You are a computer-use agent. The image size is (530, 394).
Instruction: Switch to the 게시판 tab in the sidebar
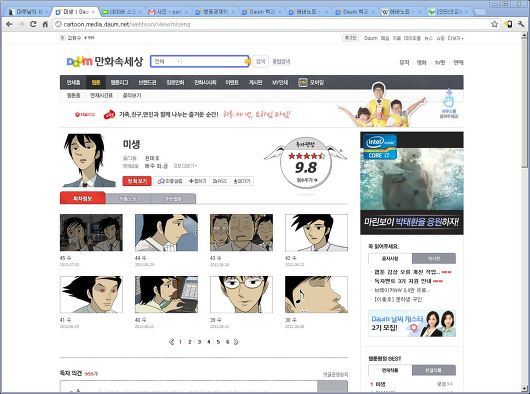pyautogui.click(x=434, y=258)
